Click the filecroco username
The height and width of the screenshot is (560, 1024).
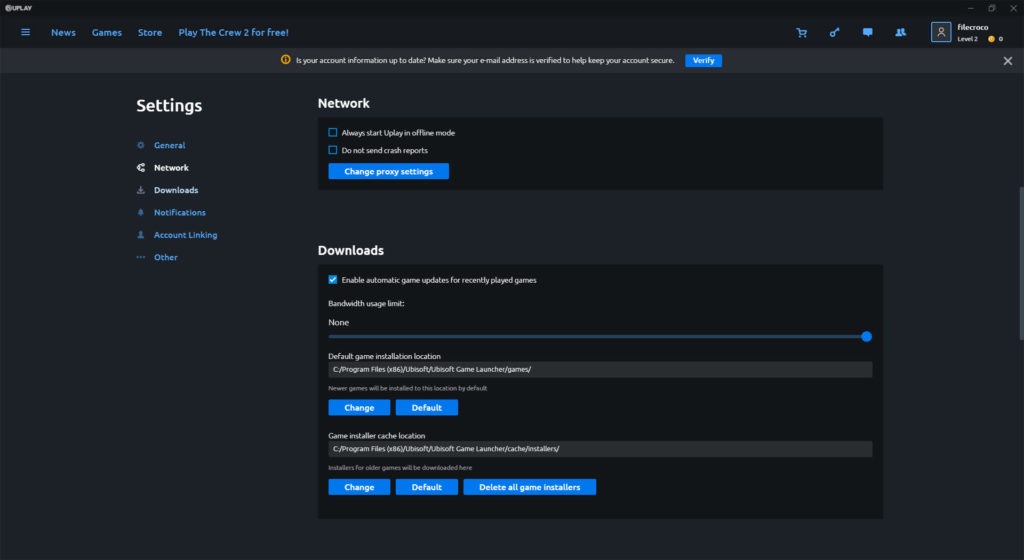[x=972, y=27]
